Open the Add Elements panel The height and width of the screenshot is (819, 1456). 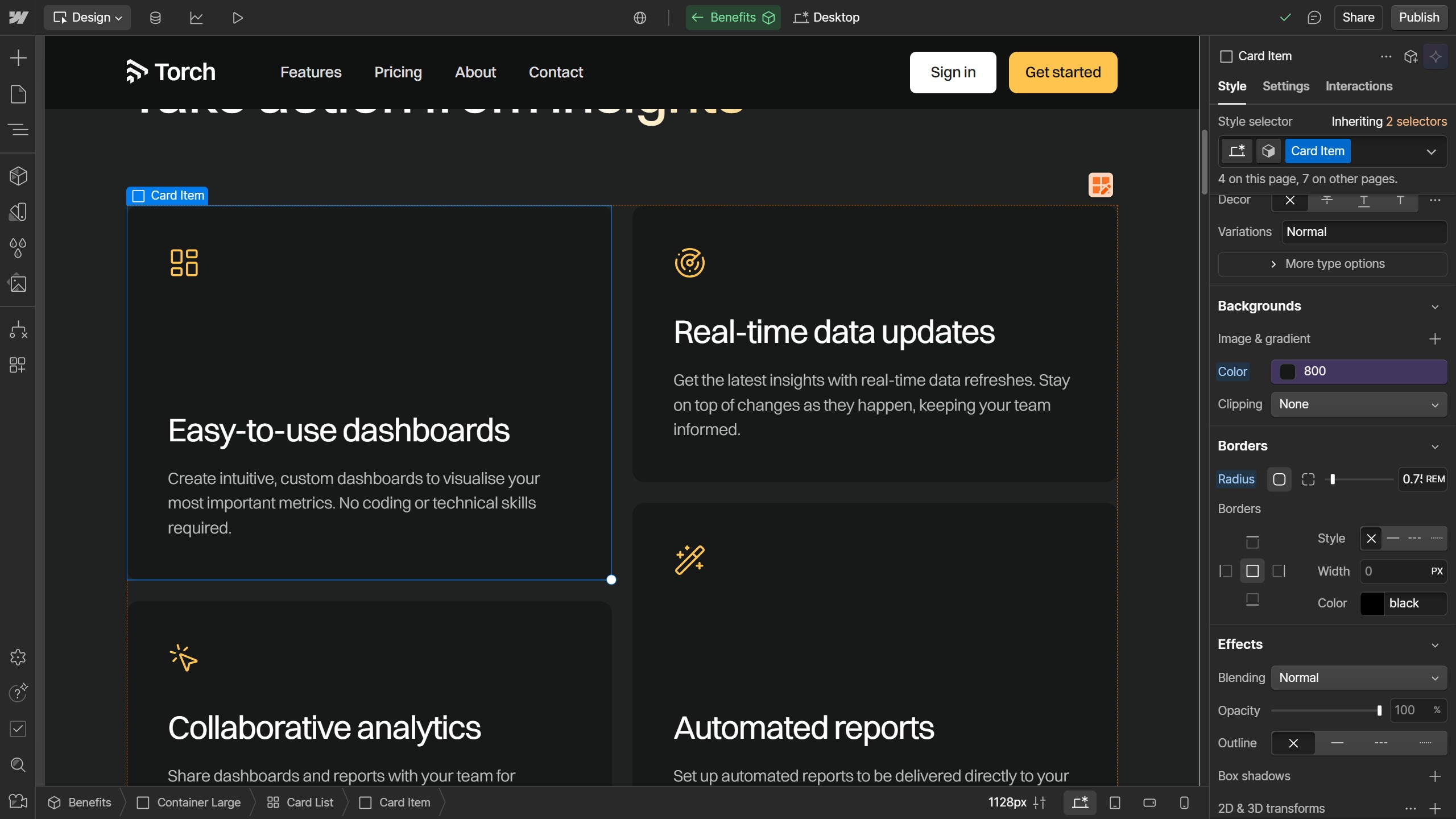18,57
